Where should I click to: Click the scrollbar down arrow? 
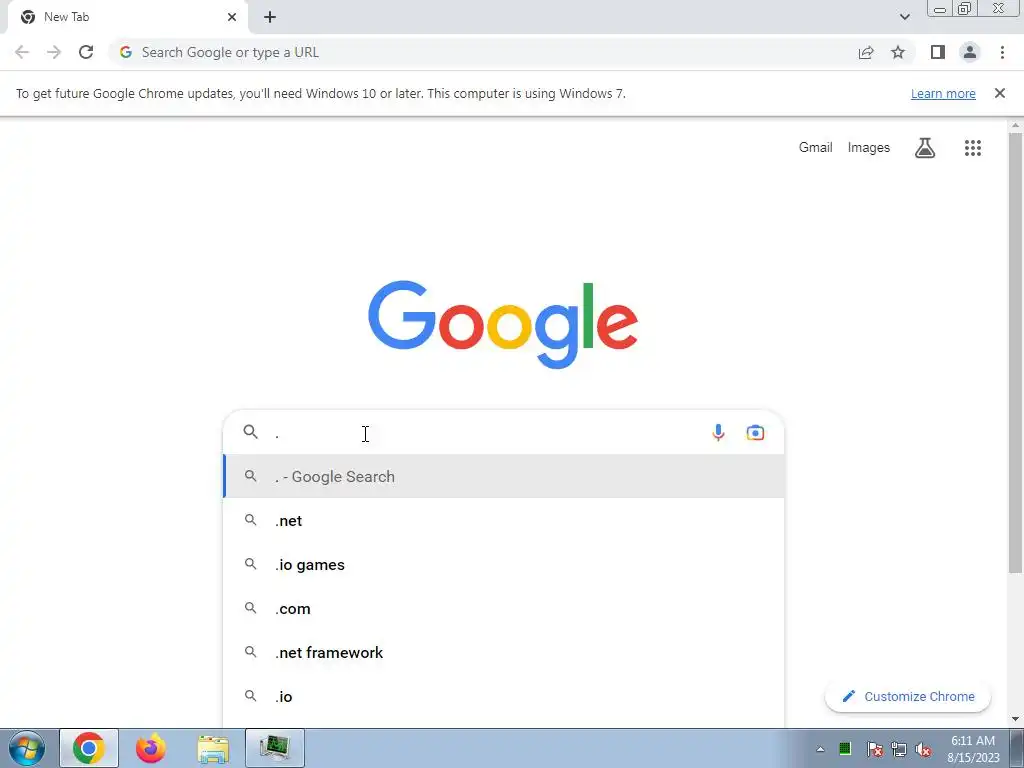pyautogui.click(x=1016, y=719)
